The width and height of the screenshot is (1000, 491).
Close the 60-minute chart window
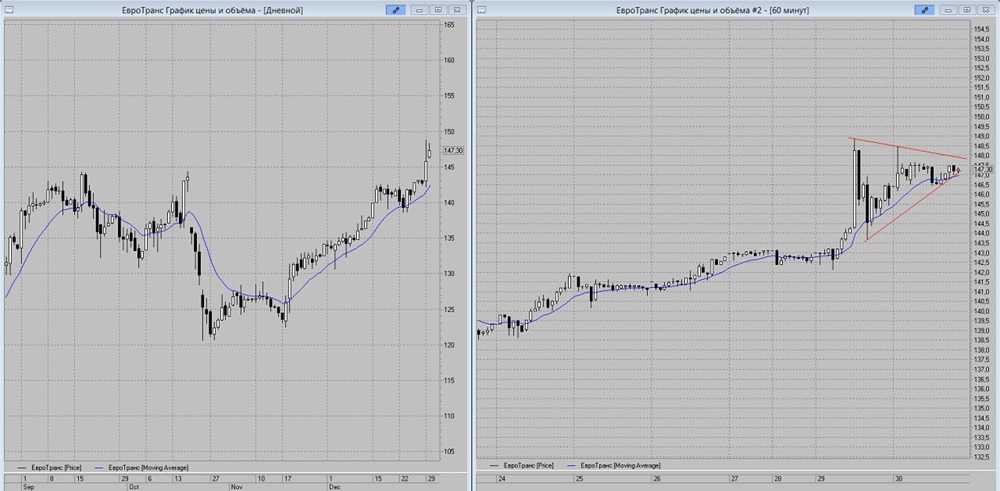click(986, 10)
